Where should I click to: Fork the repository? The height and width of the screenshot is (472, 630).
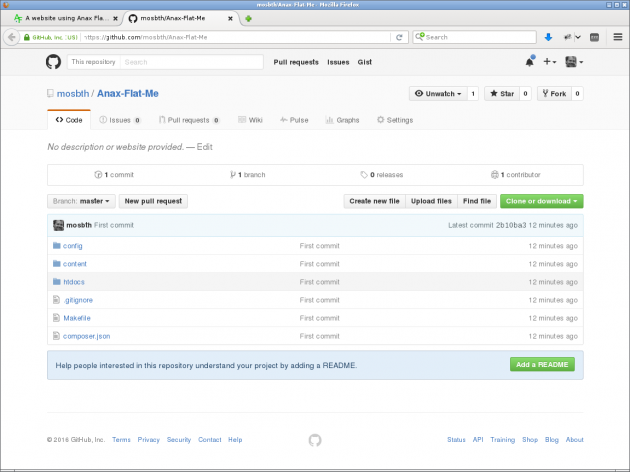pyautogui.click(x=554, y=94)
